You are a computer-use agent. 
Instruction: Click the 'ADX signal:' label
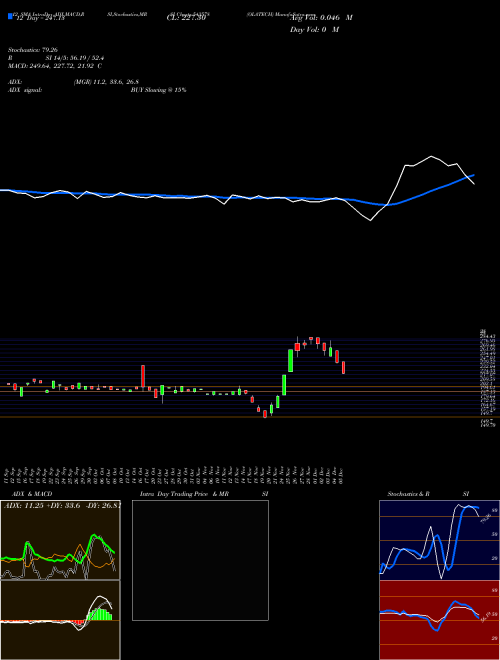pyautogui.click(x=24, y=90)
